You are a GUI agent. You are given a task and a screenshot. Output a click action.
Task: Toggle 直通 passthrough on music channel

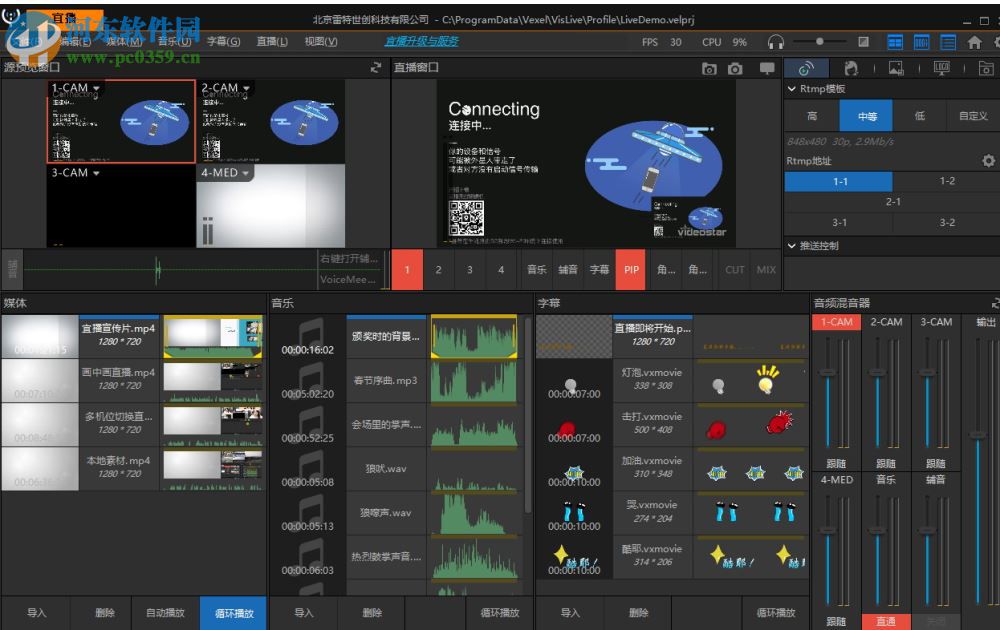pyautogui.click(x=885, y=621)
